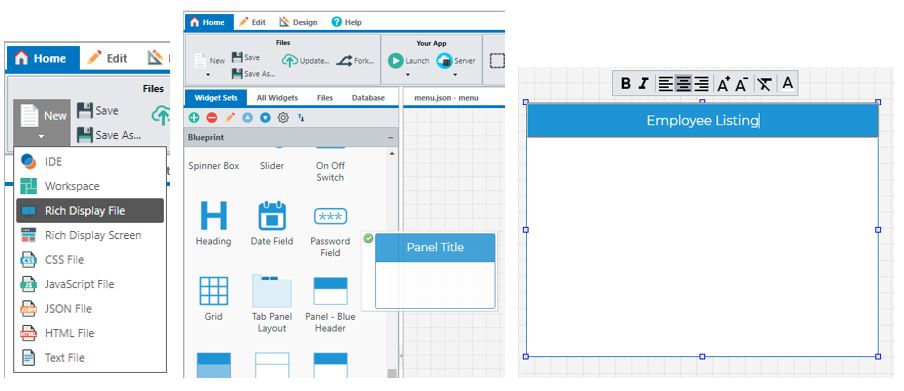Align text center in formatting toolbar
The image size is (904, 391).
point(684,84)
